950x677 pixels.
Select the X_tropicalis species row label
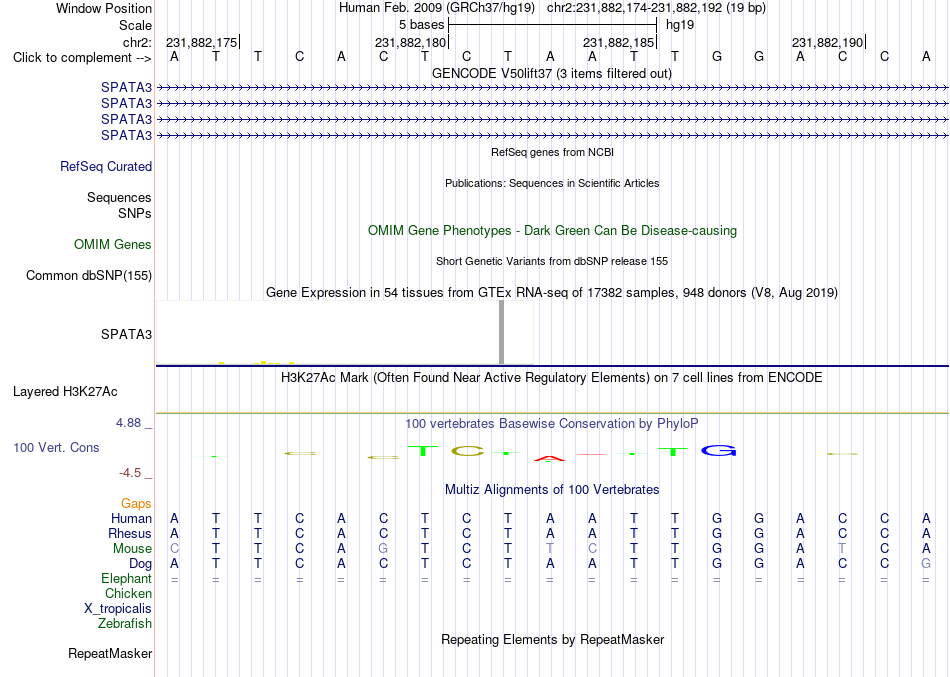point(118,609)
